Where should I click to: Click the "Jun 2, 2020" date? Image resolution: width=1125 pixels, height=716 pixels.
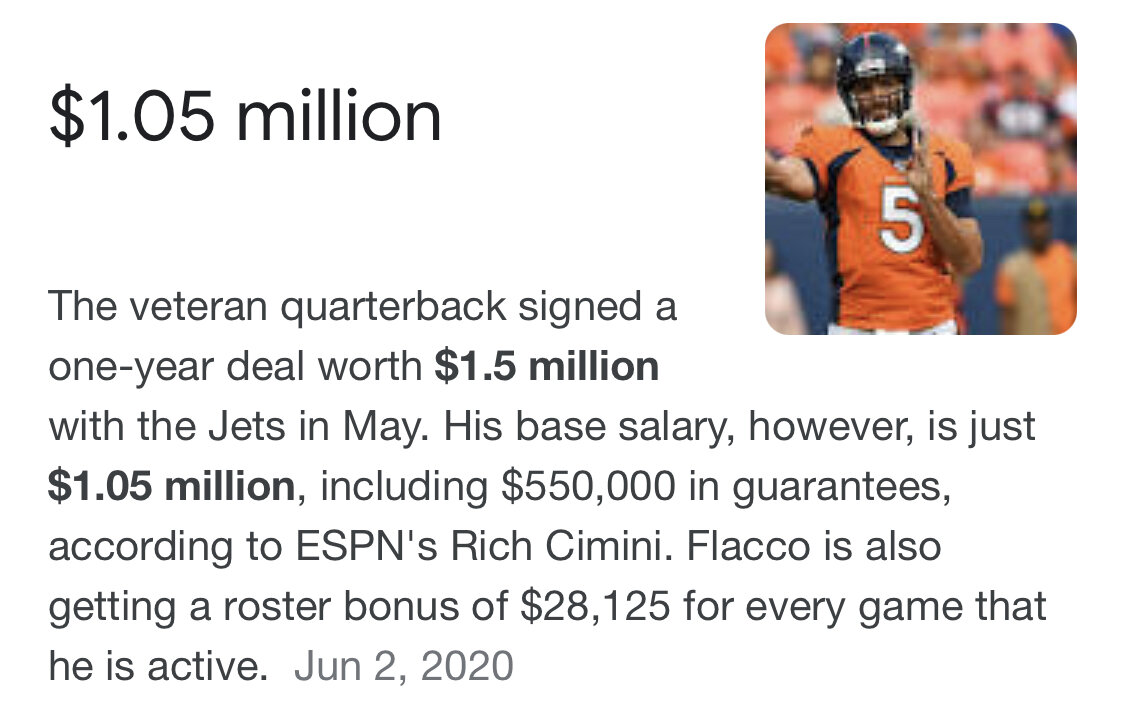point(403,665)
